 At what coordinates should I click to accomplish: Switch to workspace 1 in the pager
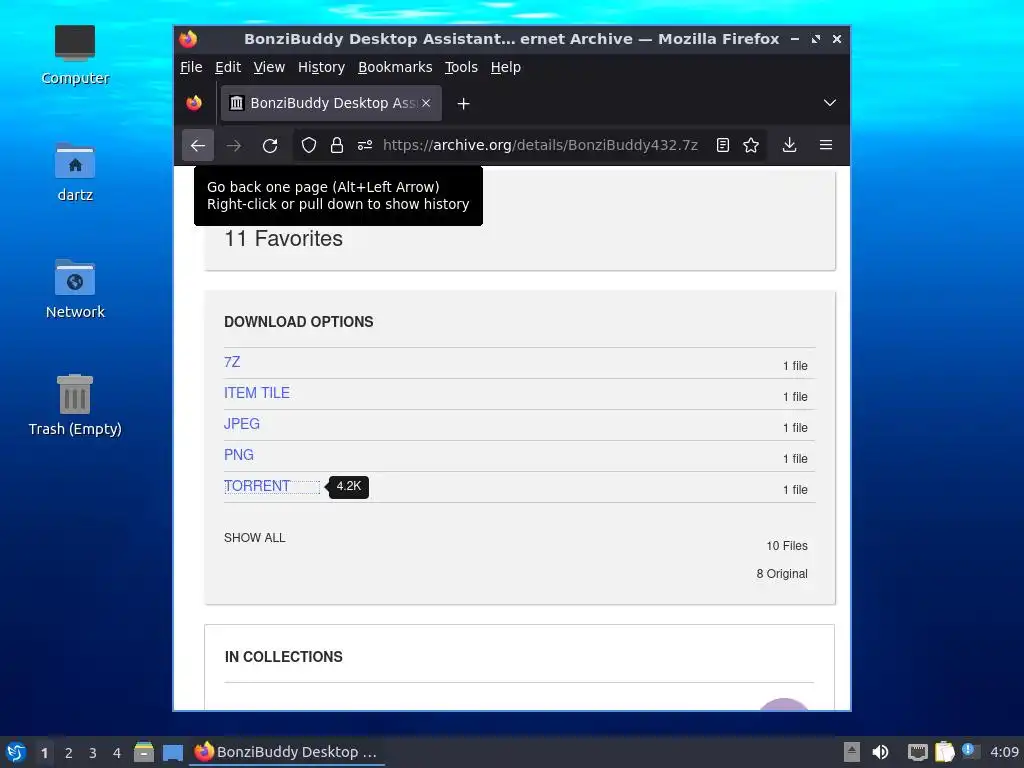(44, 753)
